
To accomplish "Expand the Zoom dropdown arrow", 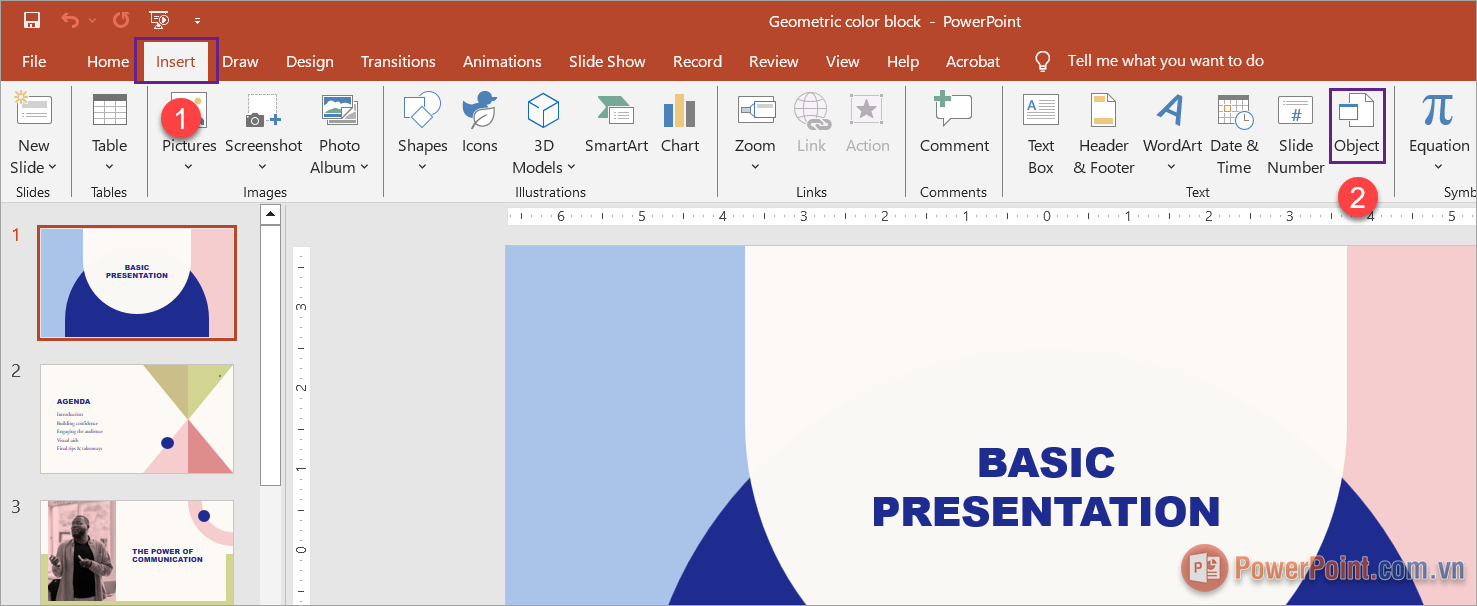I will 755,167.
